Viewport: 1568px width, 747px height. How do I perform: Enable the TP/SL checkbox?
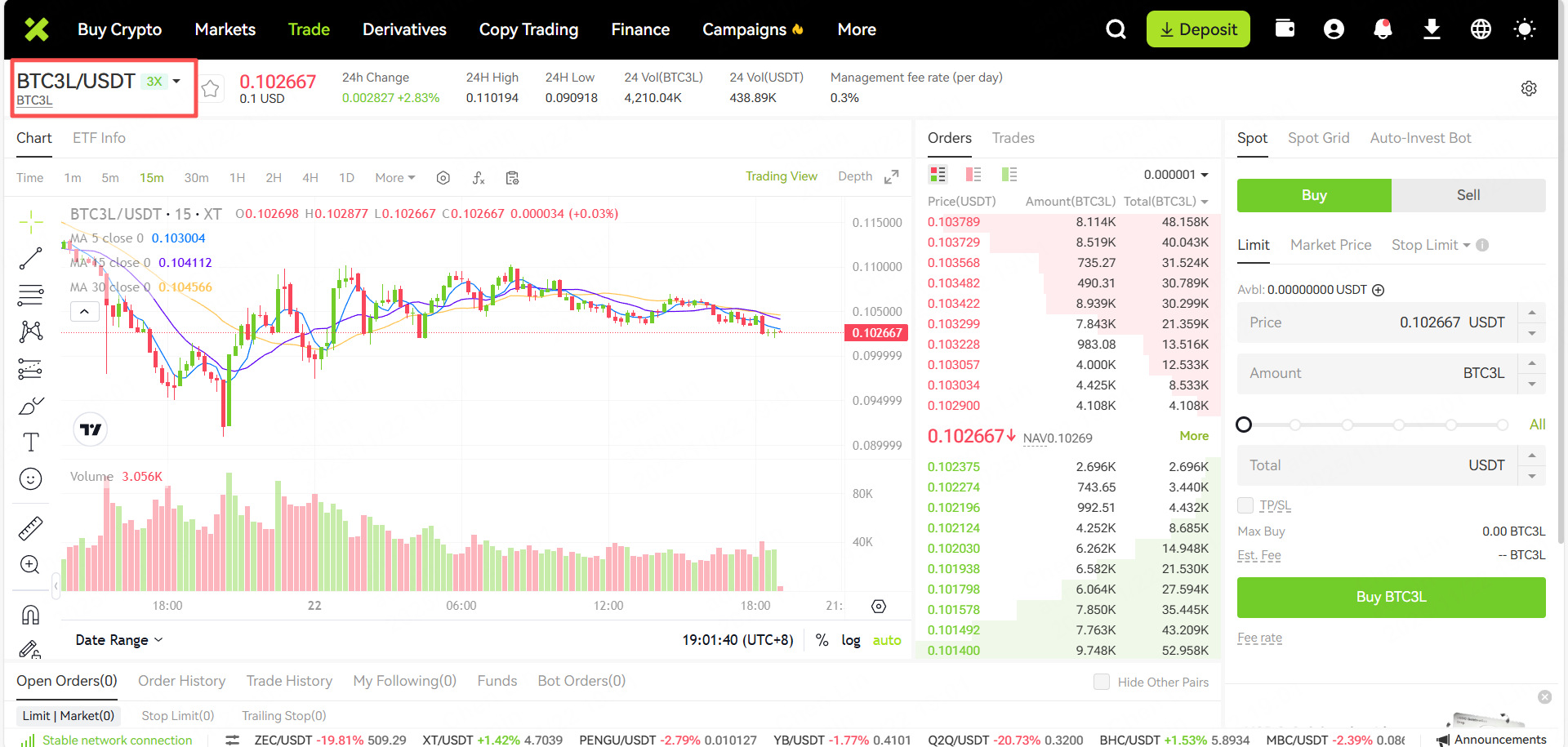[1245, 505]
